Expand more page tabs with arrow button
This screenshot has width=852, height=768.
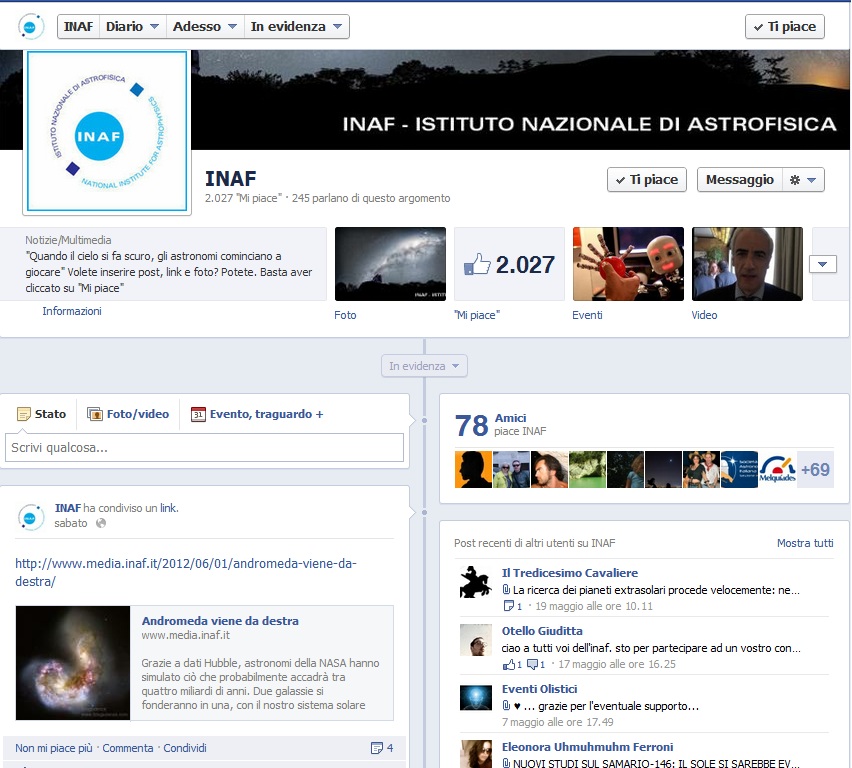tap(823, 264)
